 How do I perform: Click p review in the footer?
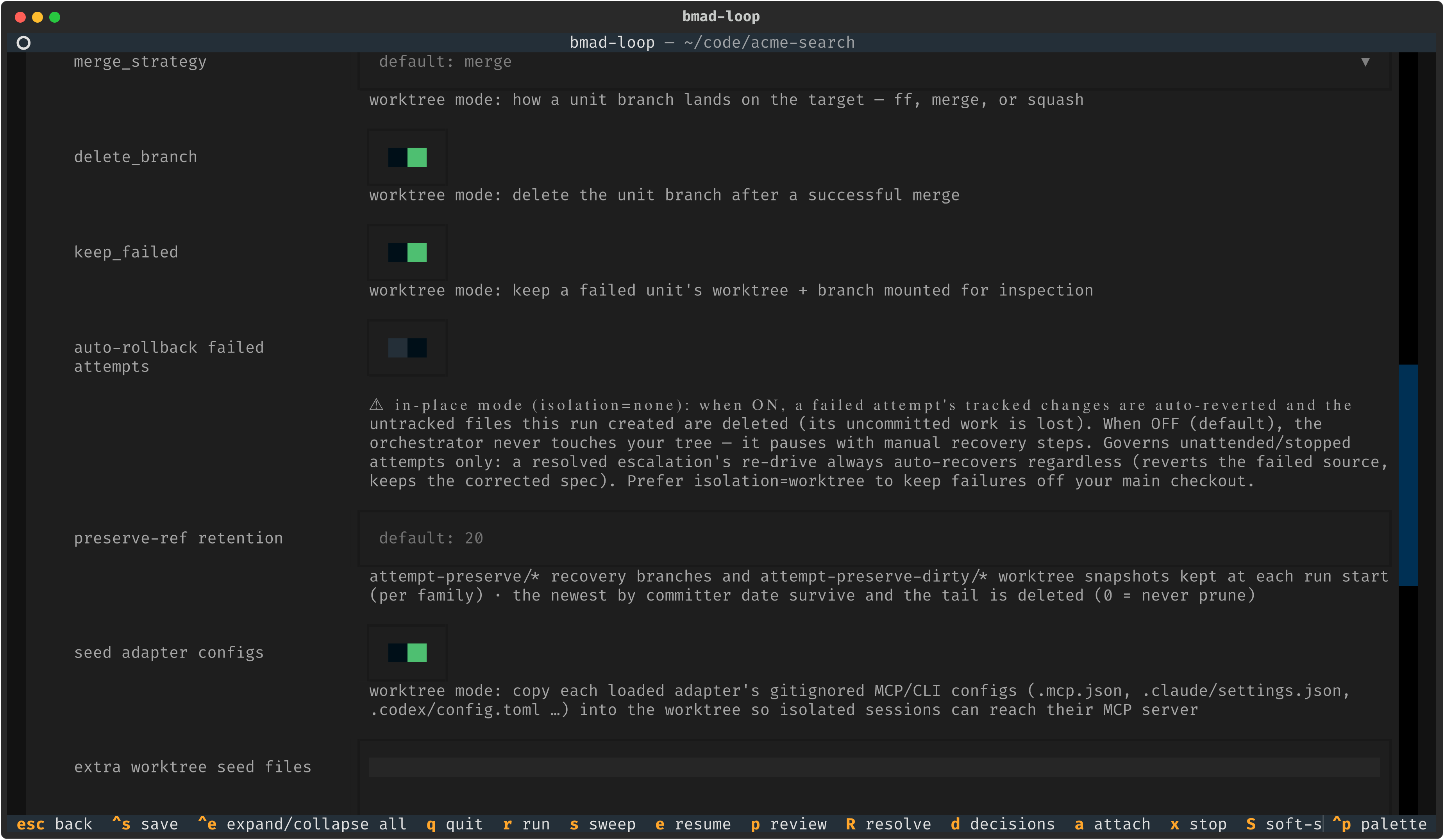(788, 824)
